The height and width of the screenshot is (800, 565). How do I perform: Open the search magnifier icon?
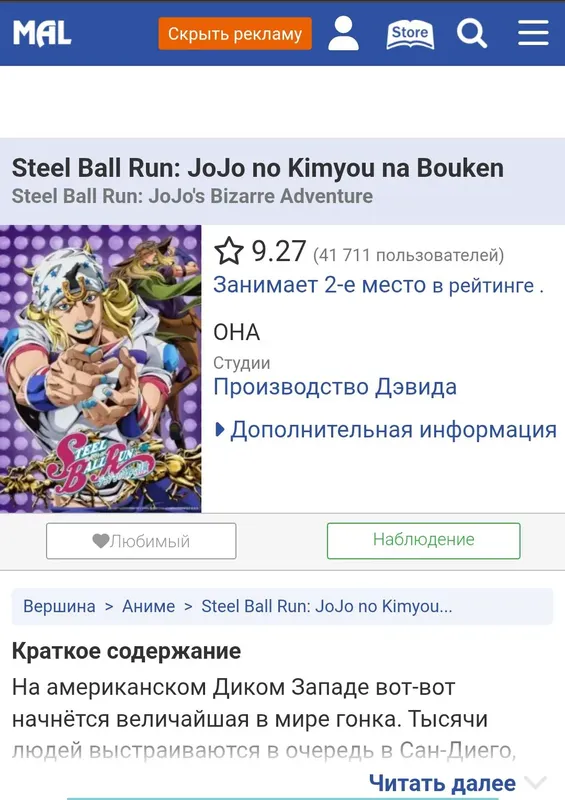472,33
